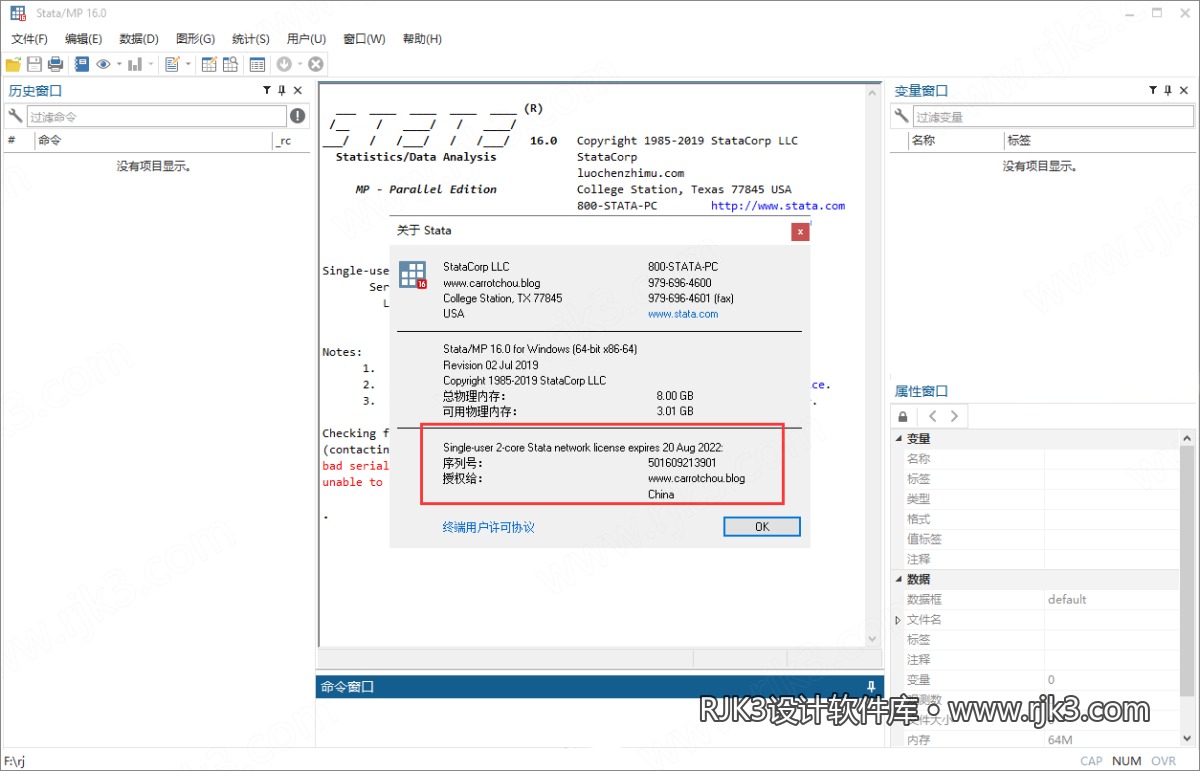
Task: Click filter funnel in Variables window header
Action: click(1153, 90)
